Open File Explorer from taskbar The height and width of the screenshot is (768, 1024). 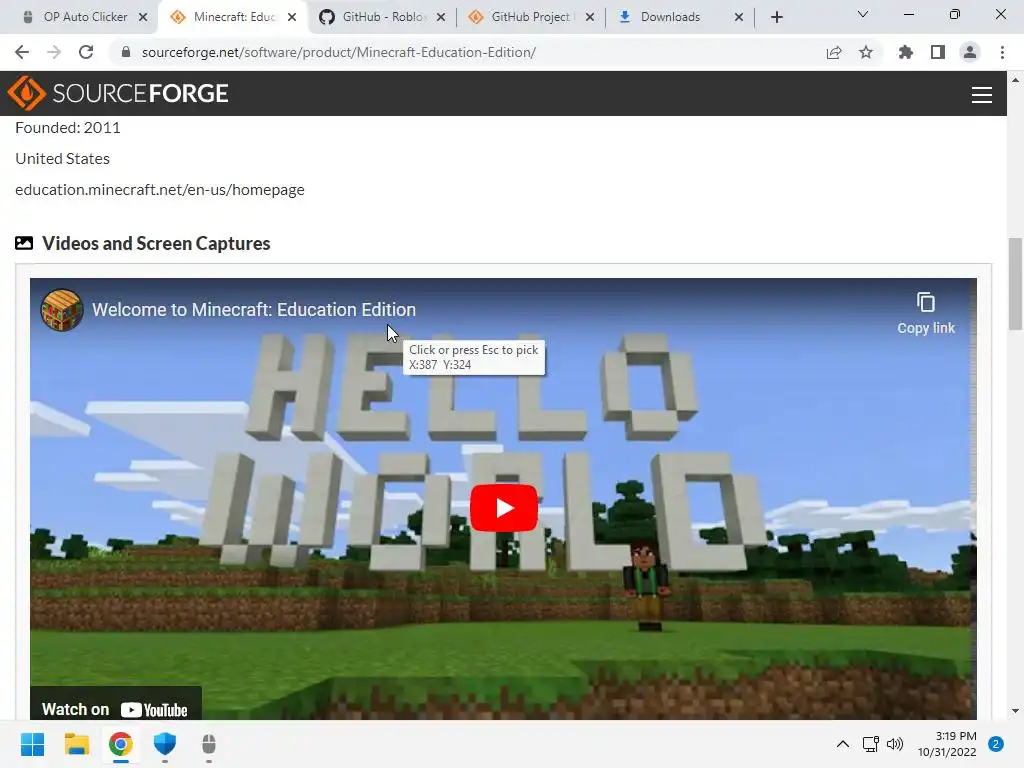[x=76, y=744]
